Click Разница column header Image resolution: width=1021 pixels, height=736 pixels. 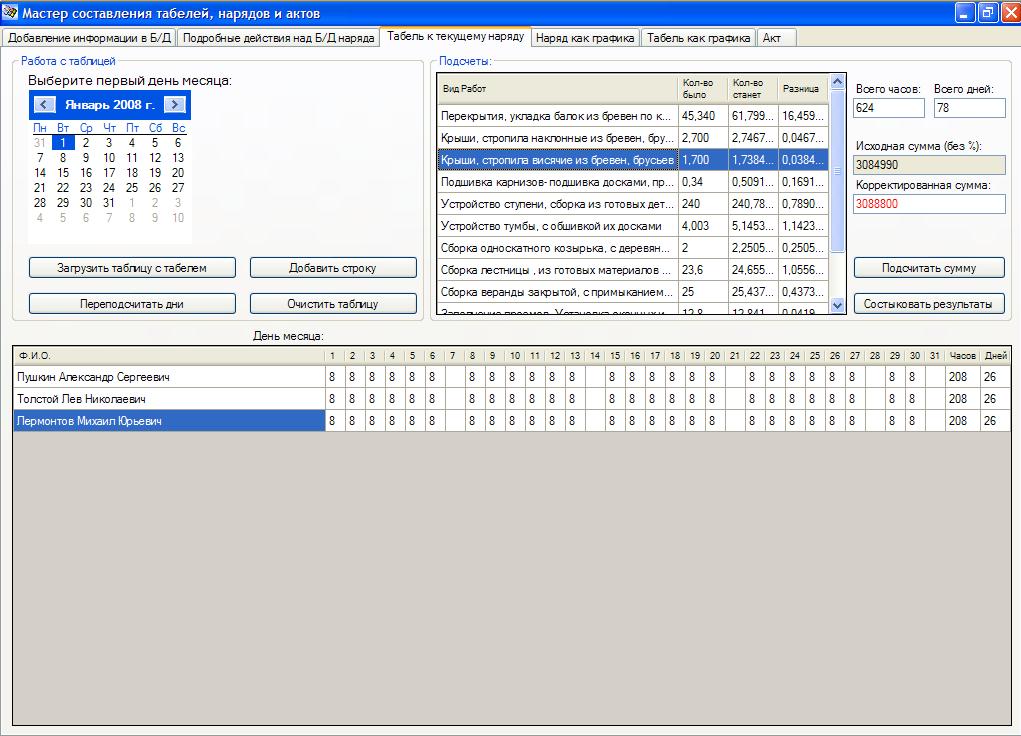click(x=803, y=89)
